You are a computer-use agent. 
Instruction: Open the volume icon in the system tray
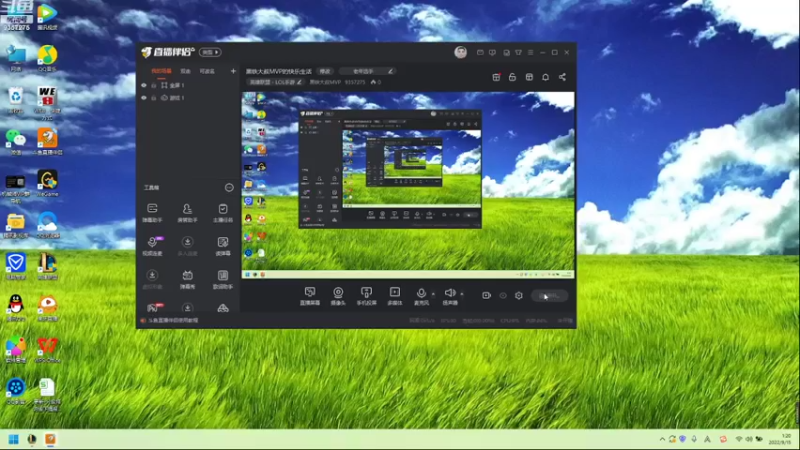tap(748, 439)
